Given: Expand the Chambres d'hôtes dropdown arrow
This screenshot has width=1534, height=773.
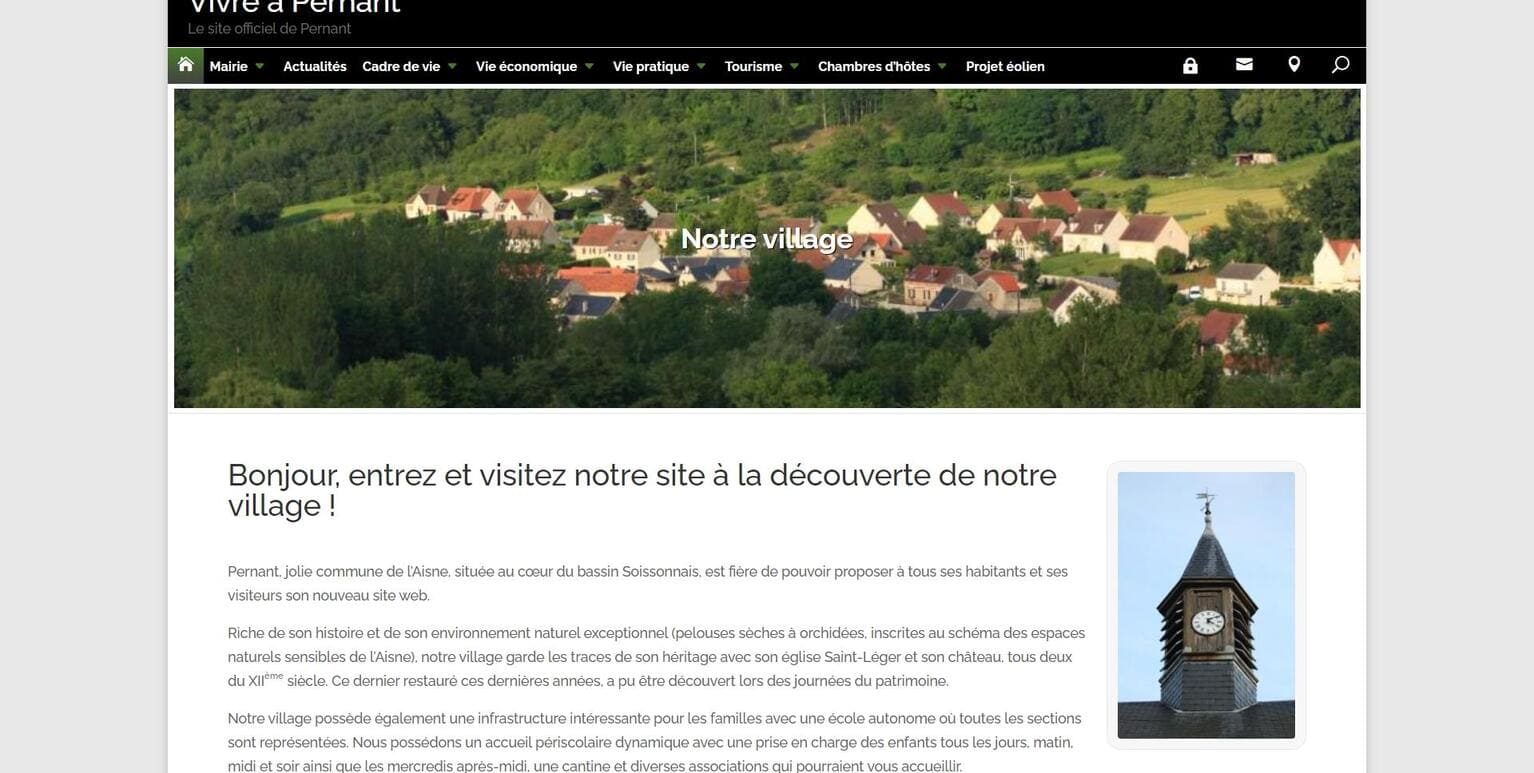Looking at the screenshot, I should pos(942,67).
